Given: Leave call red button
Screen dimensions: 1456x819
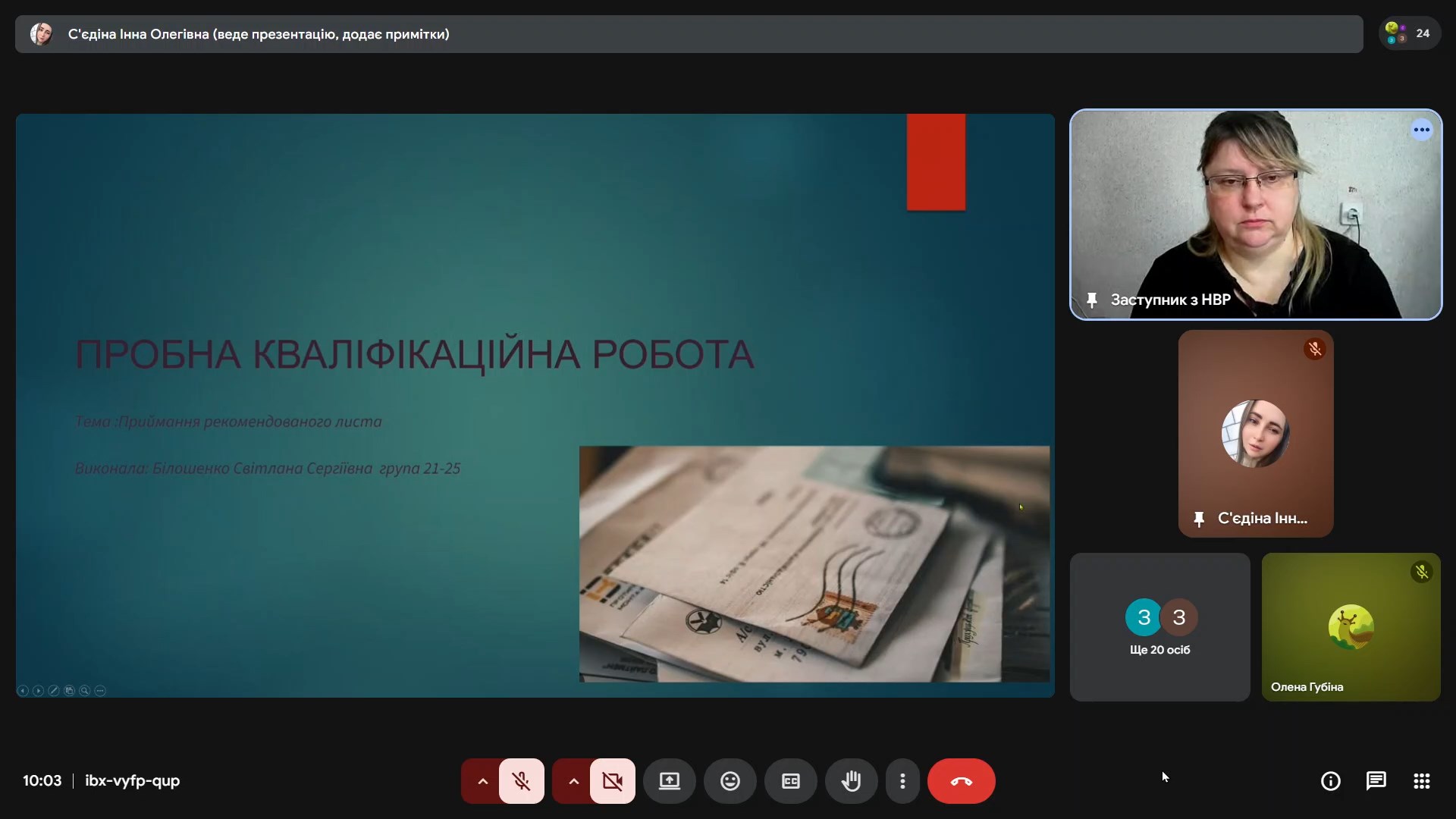Looking at the screenshot, I should click(x=961, y=781).
